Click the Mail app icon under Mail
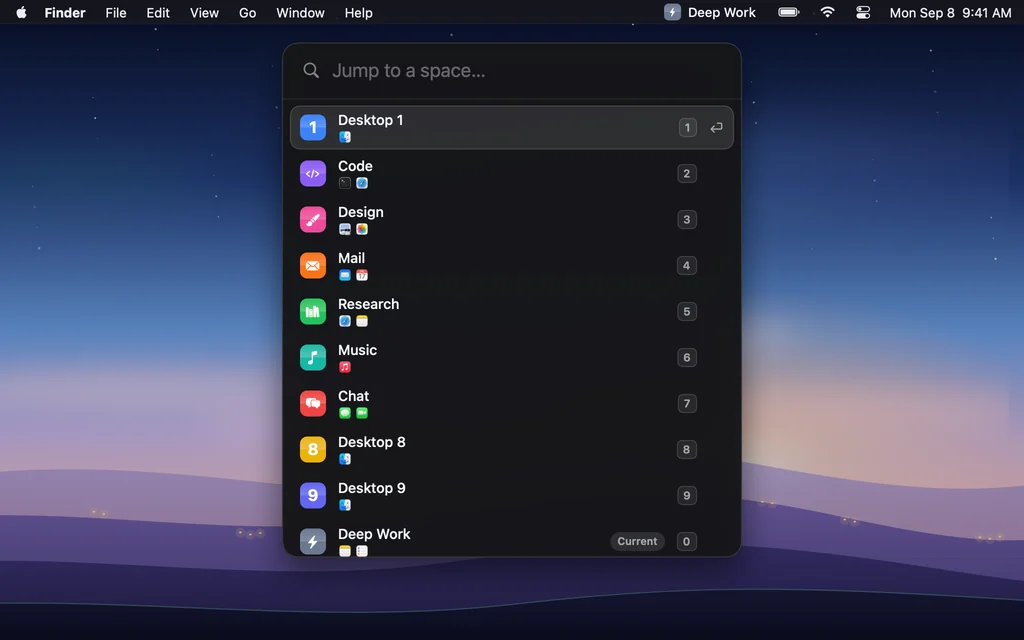 345,276
